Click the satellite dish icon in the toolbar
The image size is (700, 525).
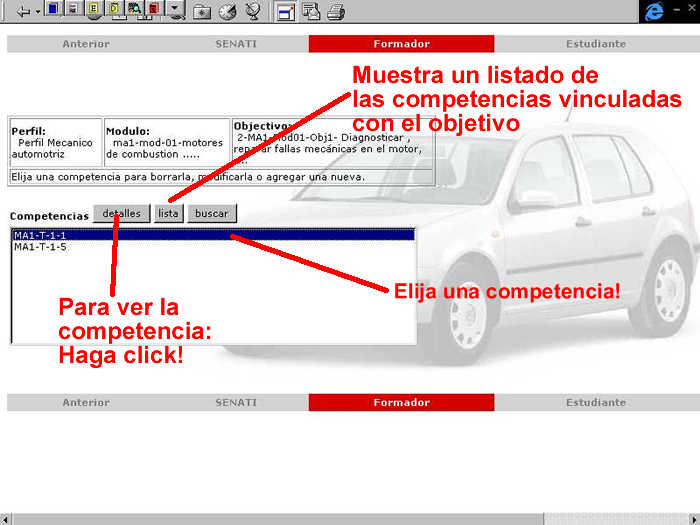pos(252,12)
